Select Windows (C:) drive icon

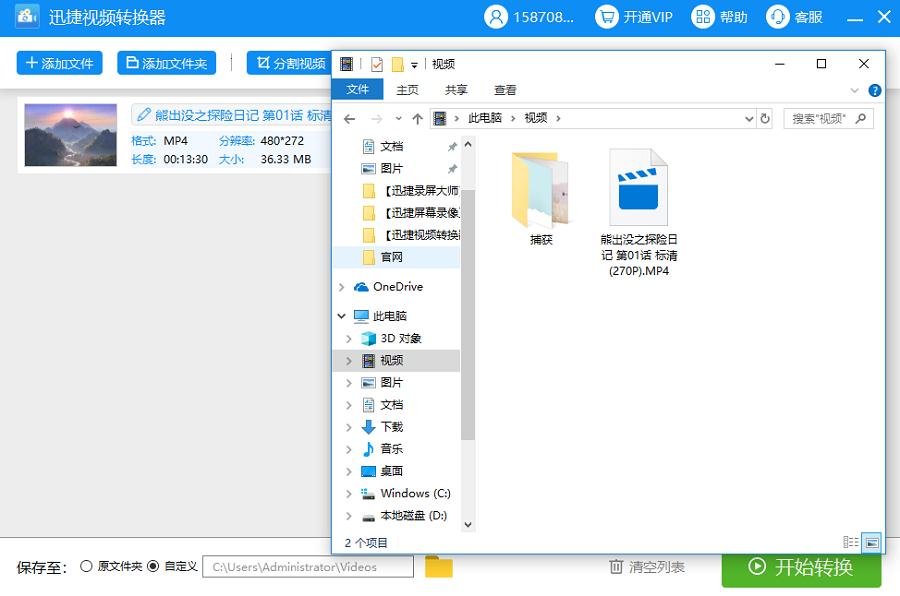tap(368, 494)
